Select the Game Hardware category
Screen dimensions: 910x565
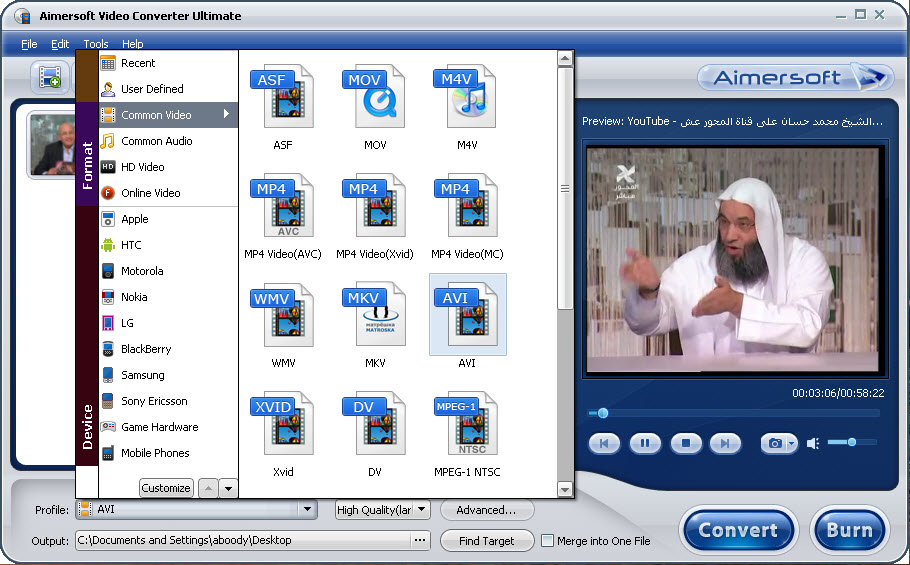pyautogui.click(x=168, y=427)
